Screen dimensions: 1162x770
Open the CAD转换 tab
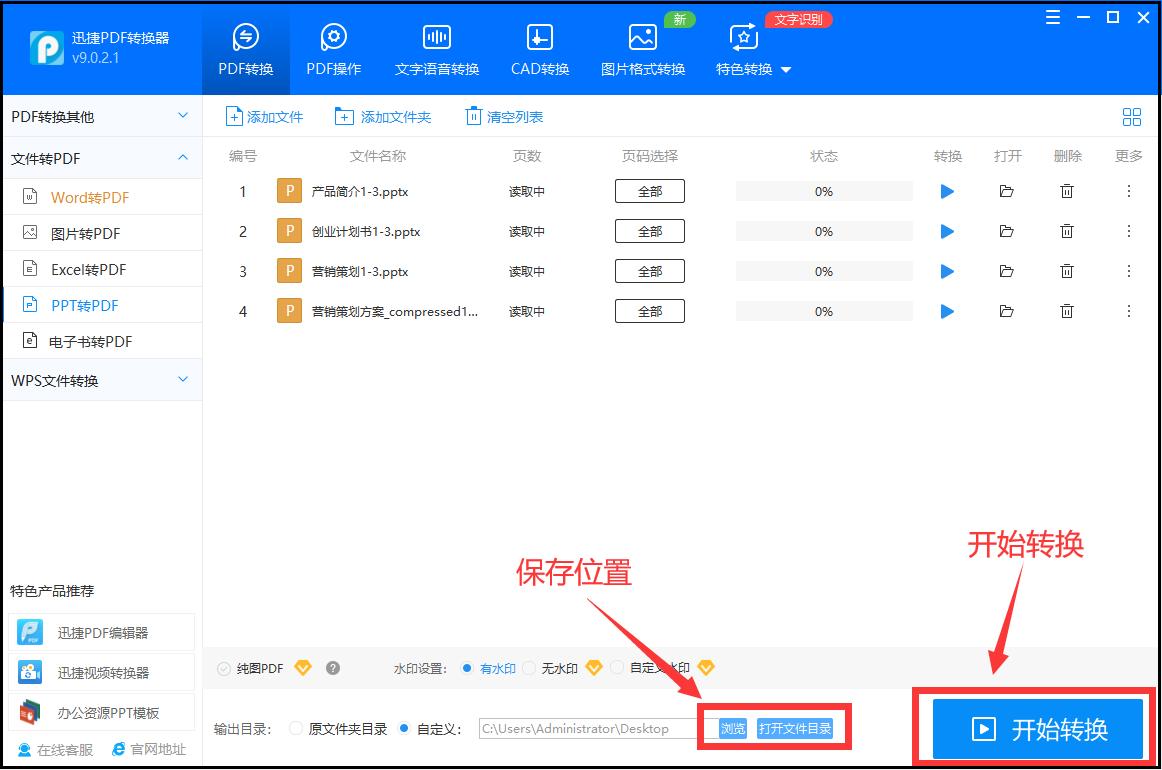pos(539,47)
